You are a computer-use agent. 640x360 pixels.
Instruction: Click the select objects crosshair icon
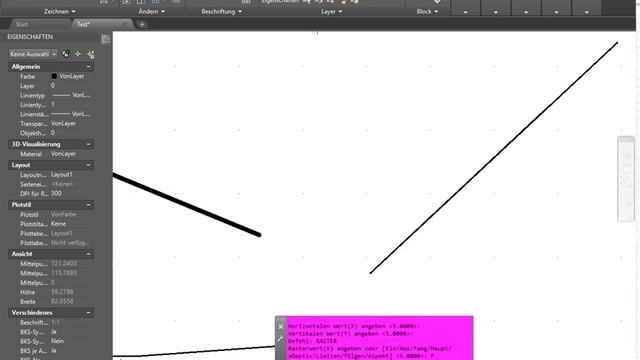(x=78, y=54)
